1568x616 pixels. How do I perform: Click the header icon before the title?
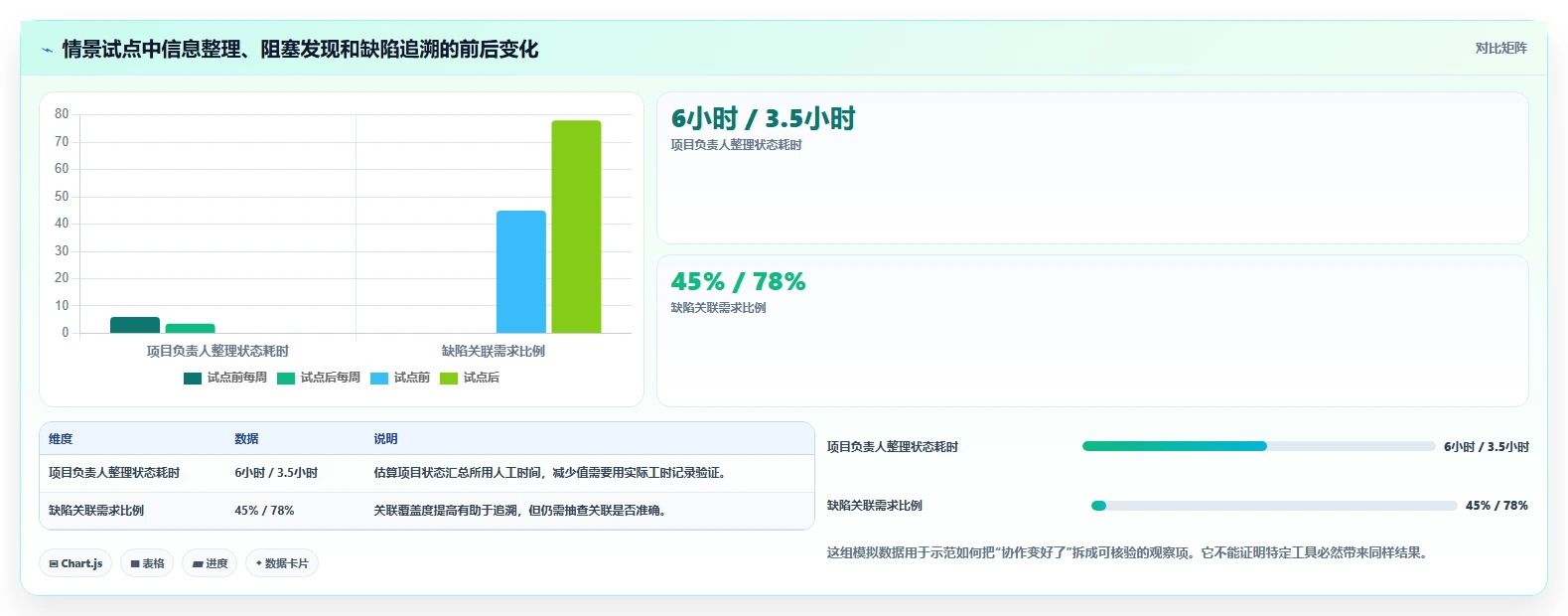[x=47, y=50]
